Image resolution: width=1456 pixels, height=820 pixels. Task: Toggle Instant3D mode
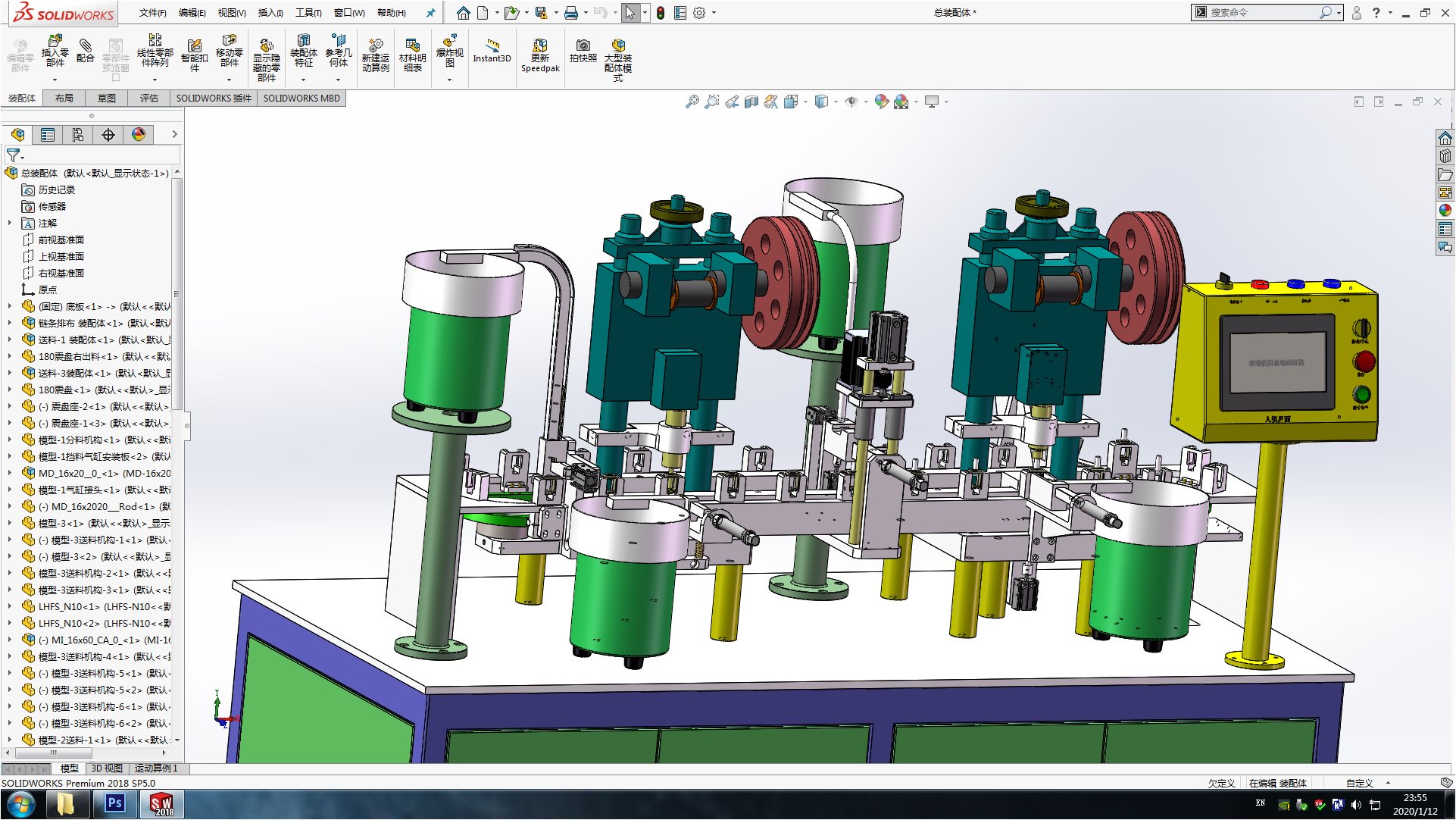(492, 50)
